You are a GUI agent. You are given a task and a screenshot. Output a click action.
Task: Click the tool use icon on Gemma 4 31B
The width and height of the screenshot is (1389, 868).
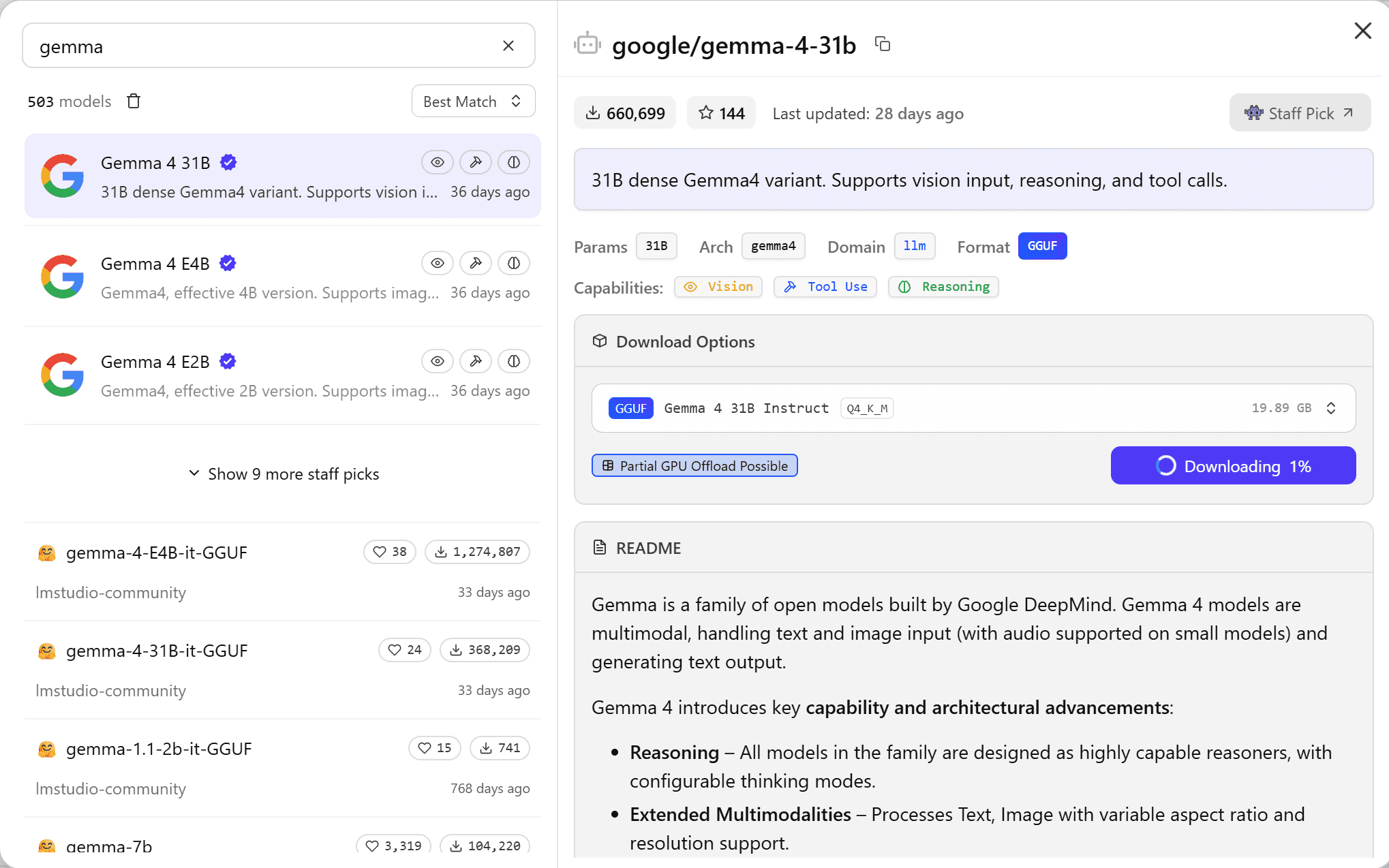[x=476, y=162]
